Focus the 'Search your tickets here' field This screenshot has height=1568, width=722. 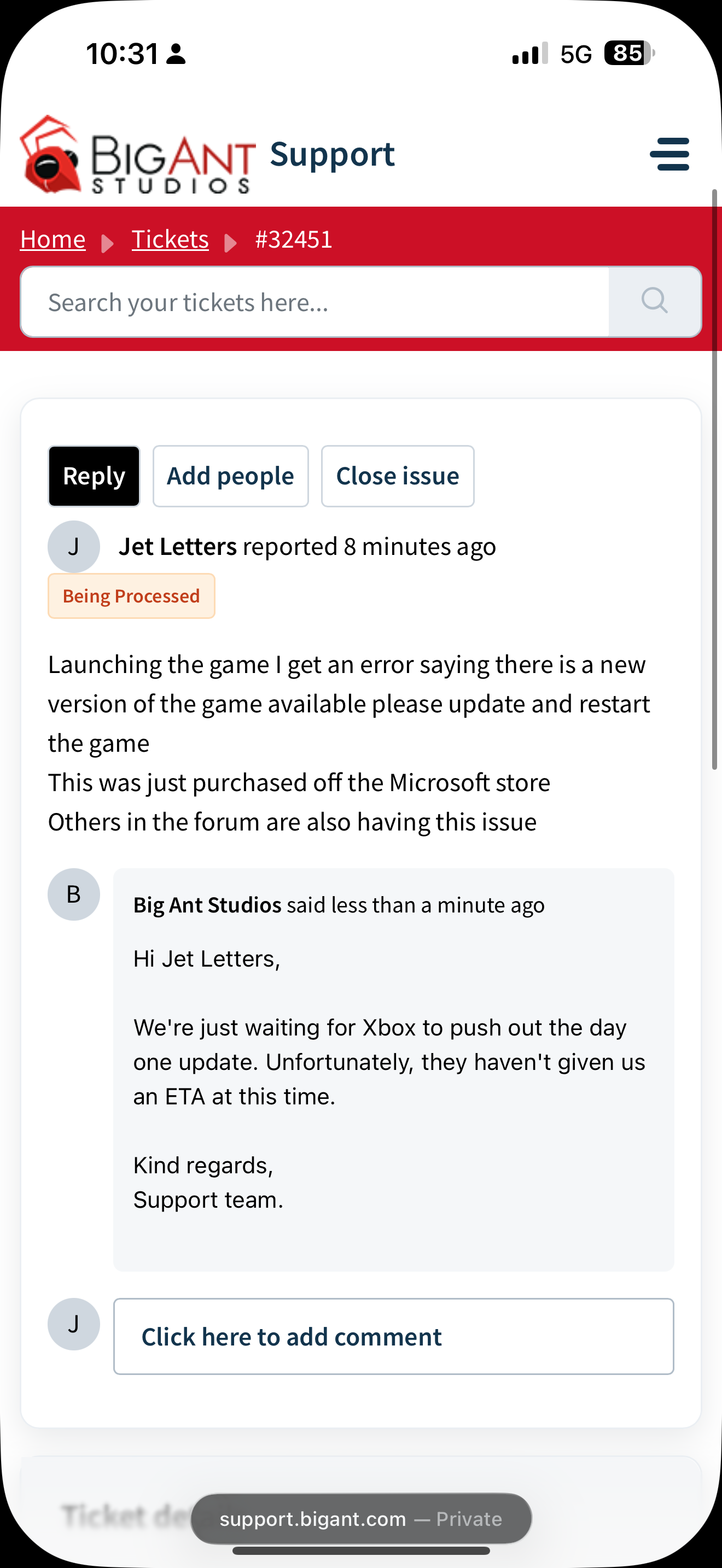point(315,302)
